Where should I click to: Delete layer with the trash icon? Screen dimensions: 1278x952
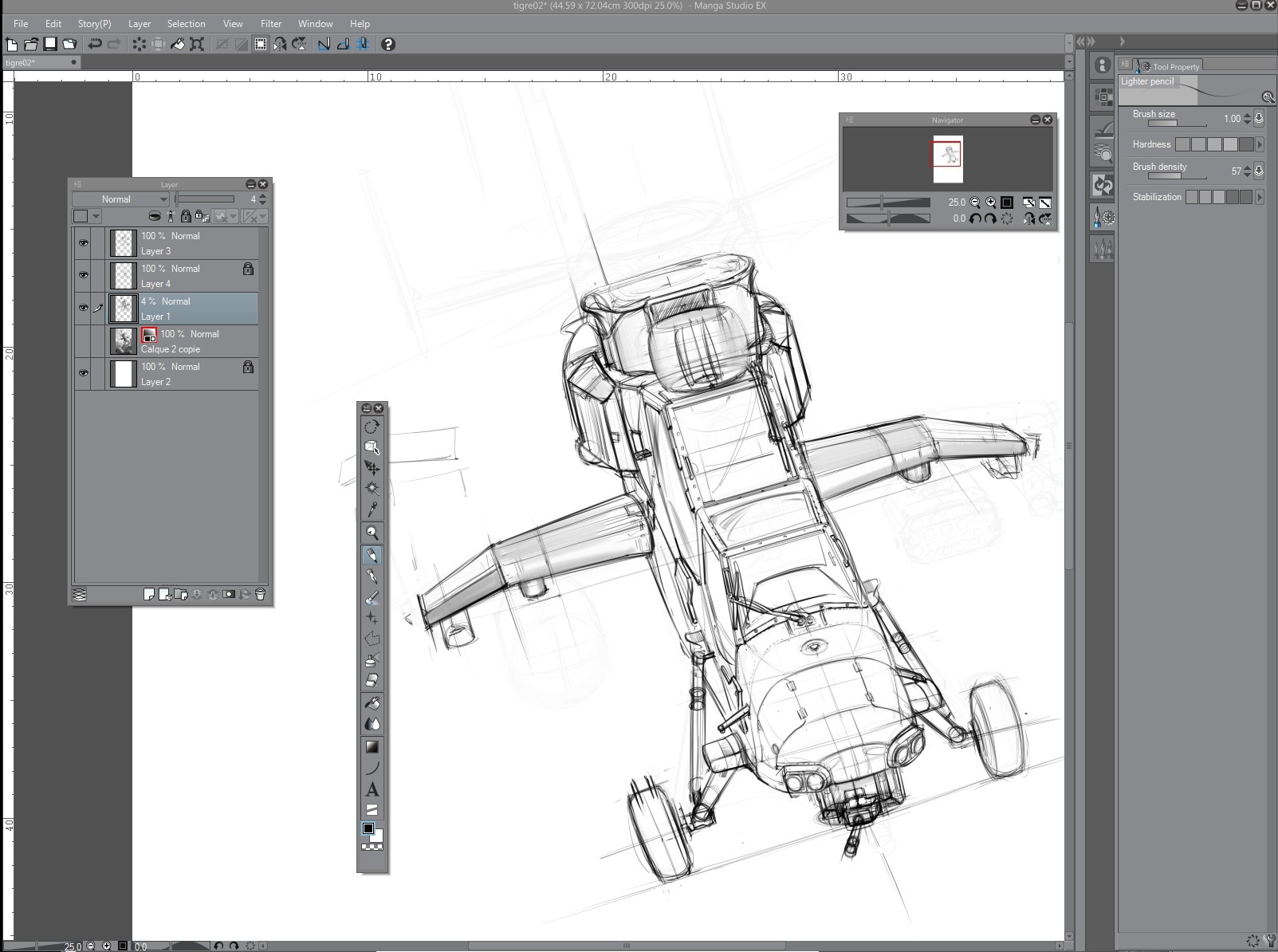pyautogui.click(x=260, y=594)
